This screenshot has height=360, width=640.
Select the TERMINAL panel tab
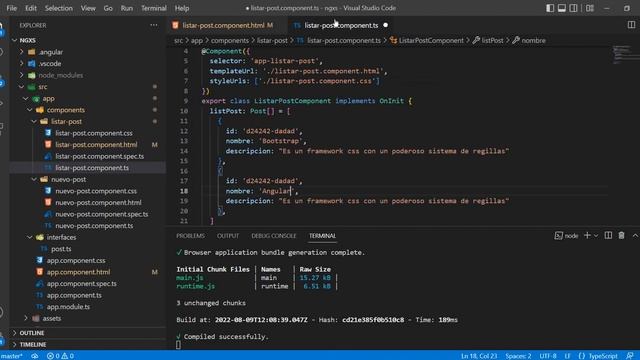322,236
